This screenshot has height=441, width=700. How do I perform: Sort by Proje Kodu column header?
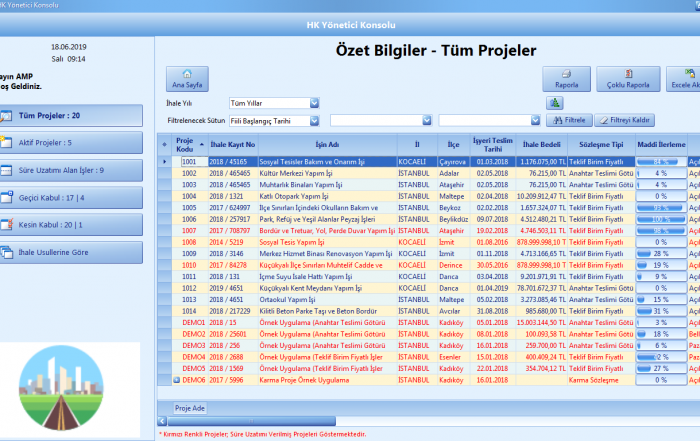coord(184,145)
